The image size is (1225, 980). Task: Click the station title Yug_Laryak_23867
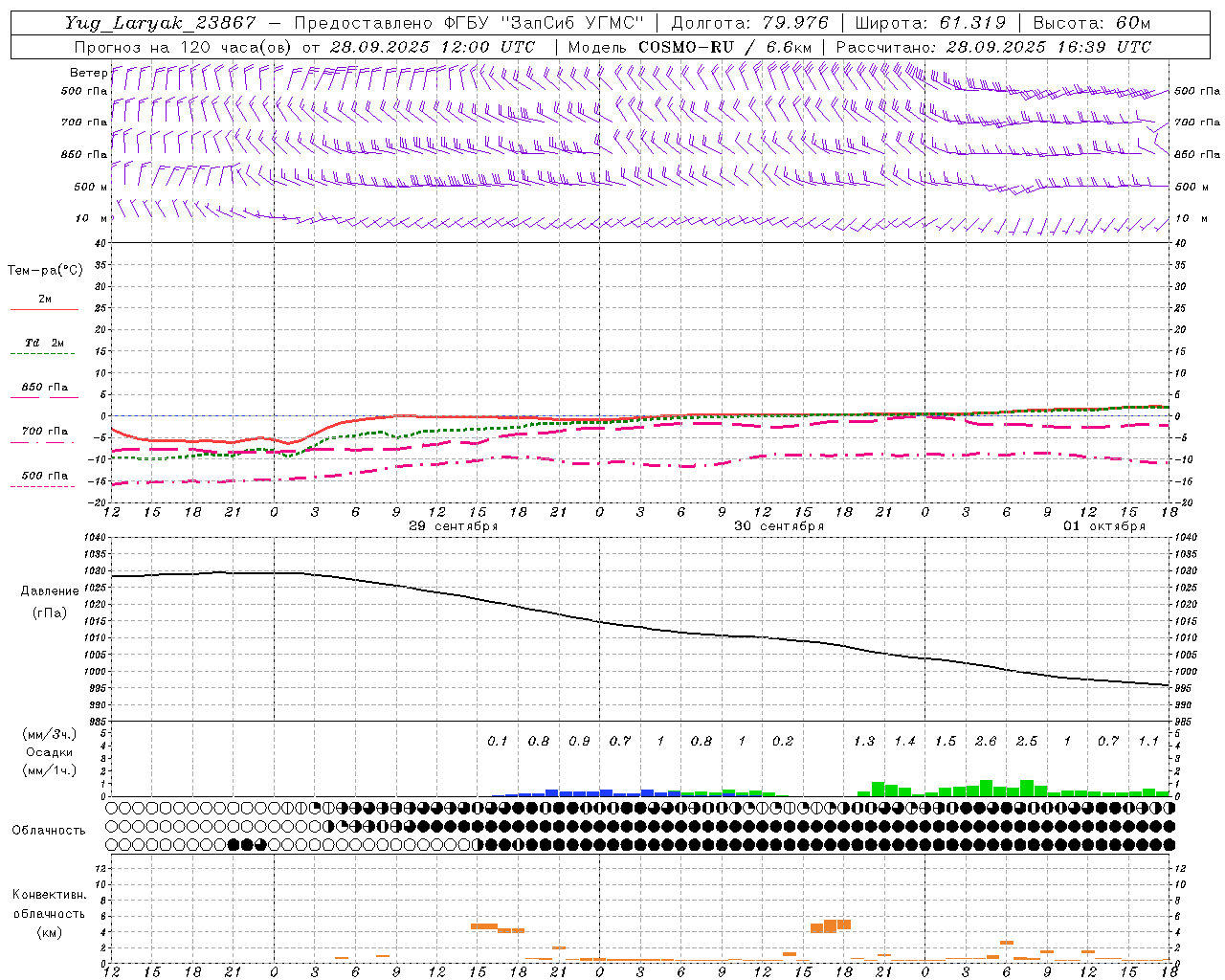(160, 23)
